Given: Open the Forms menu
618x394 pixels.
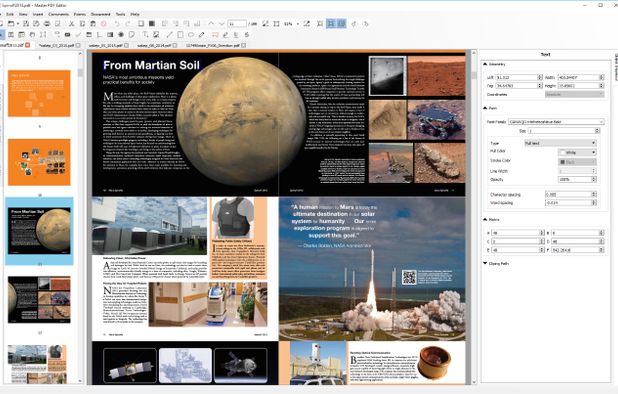Looking at the screenshot, I should (80, 14).
